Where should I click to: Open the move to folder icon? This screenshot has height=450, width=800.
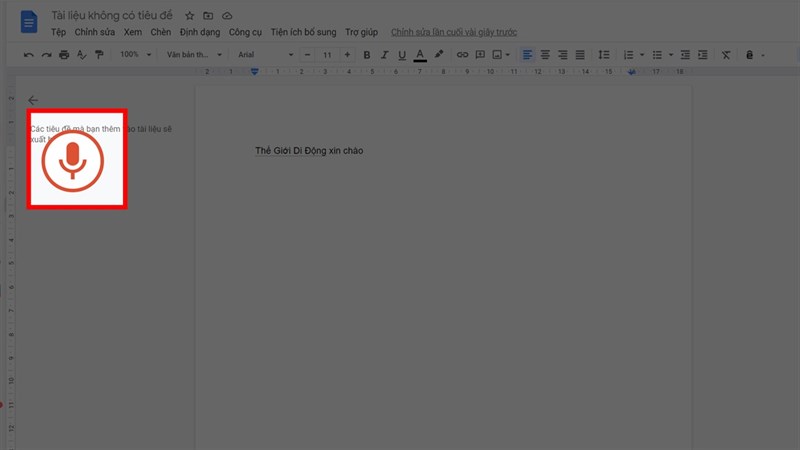(x=208, y=16)
